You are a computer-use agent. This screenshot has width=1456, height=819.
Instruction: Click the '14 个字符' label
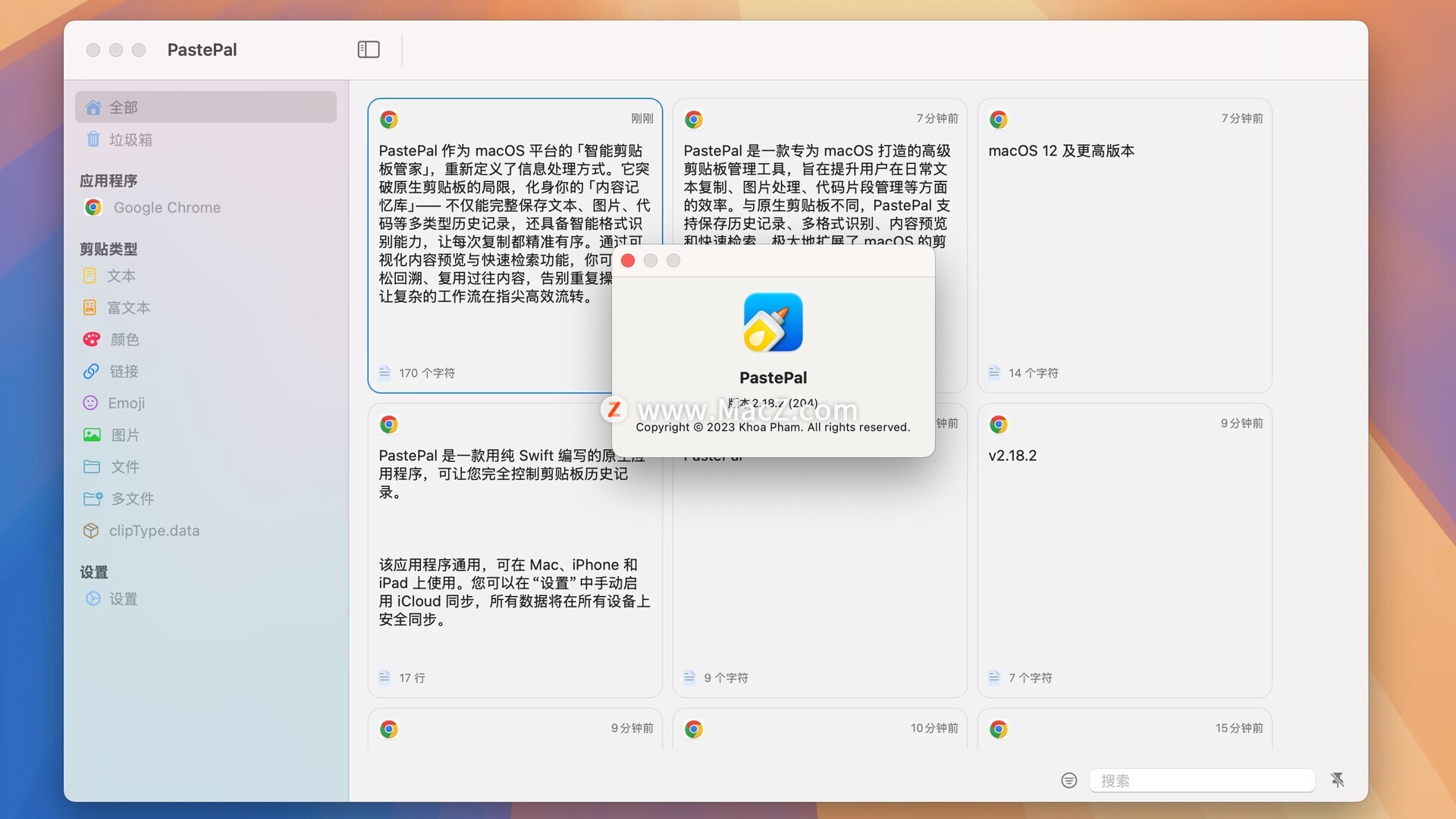click(1034, 373)
